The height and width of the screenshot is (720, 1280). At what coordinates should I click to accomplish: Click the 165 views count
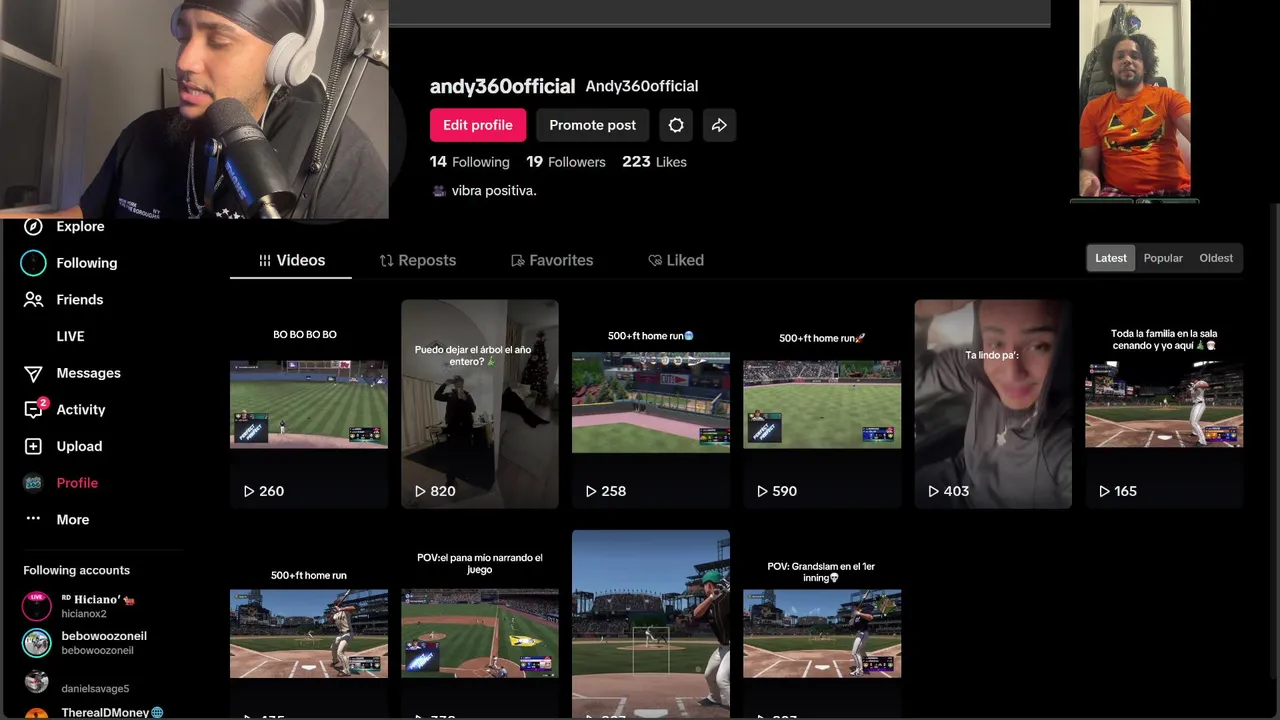pos(1125,491)
